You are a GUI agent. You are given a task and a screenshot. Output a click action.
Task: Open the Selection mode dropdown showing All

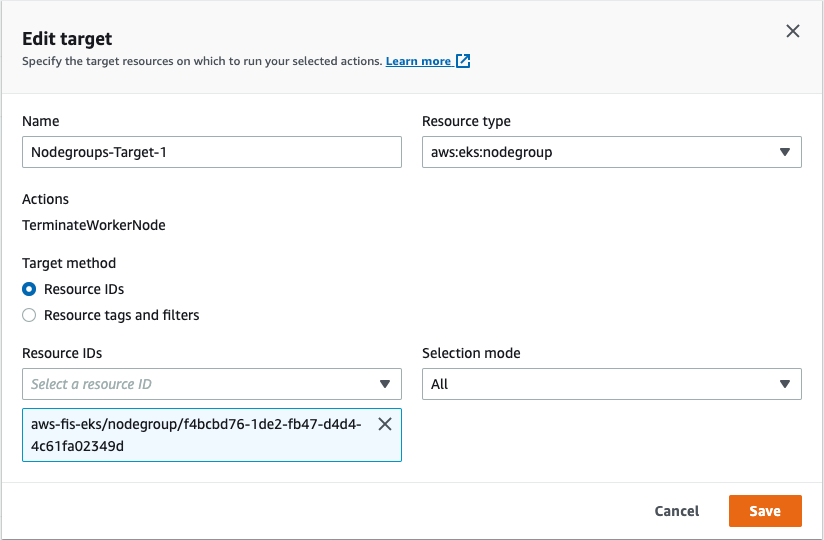click(611, 384)
